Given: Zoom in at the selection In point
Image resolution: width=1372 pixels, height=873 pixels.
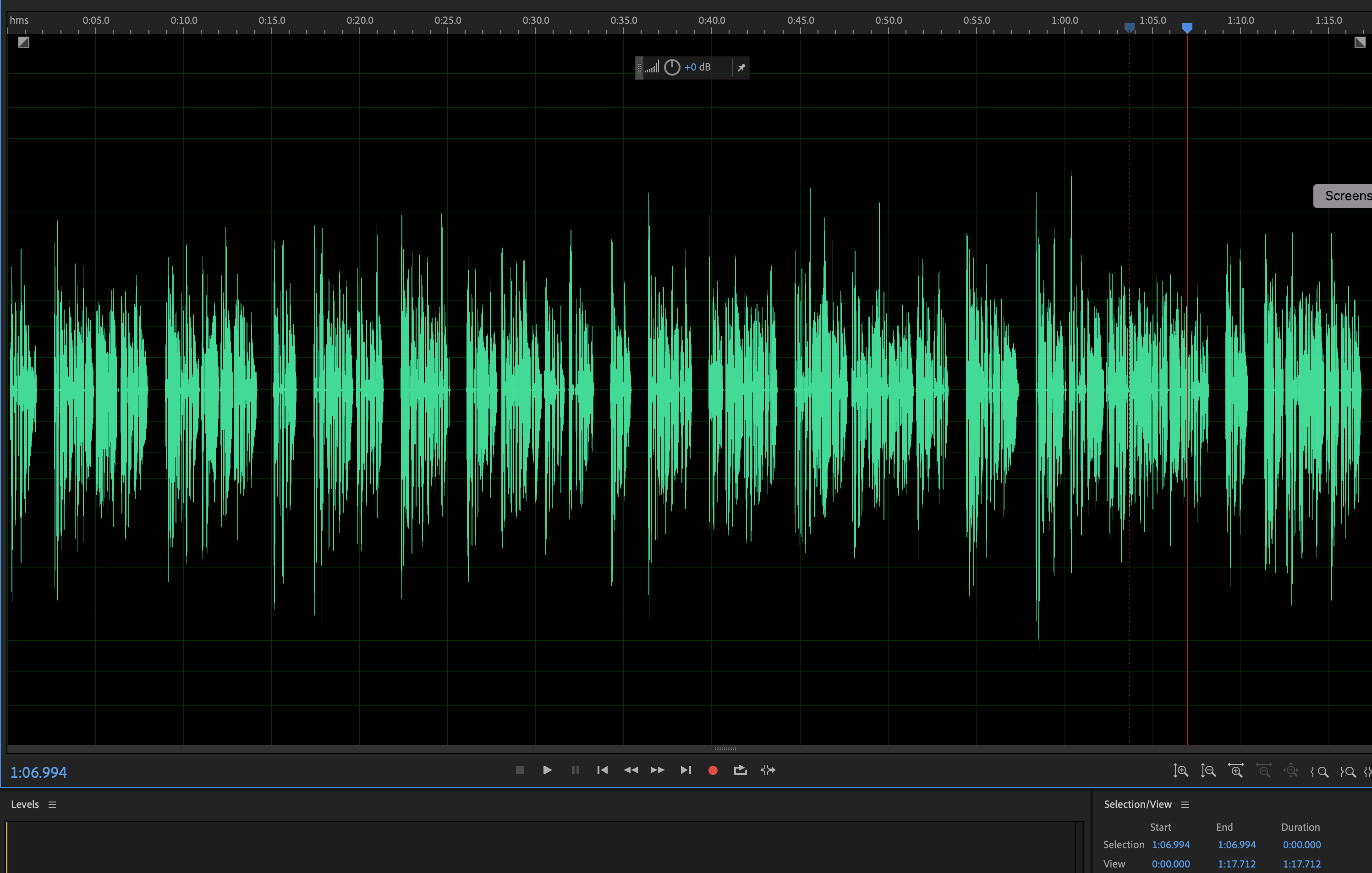Looking at the screenshot, I should [1321, 771].
